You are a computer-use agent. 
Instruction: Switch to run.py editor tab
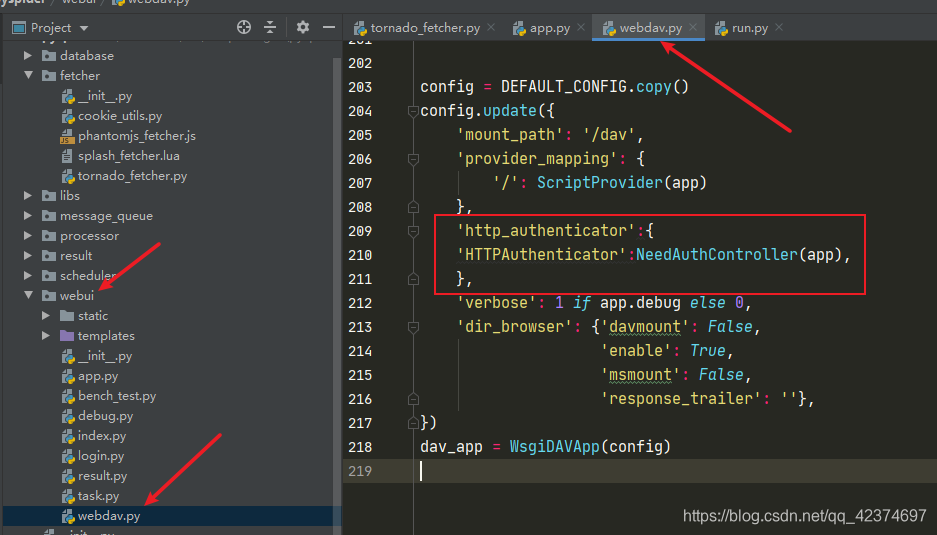coord(742,28)
